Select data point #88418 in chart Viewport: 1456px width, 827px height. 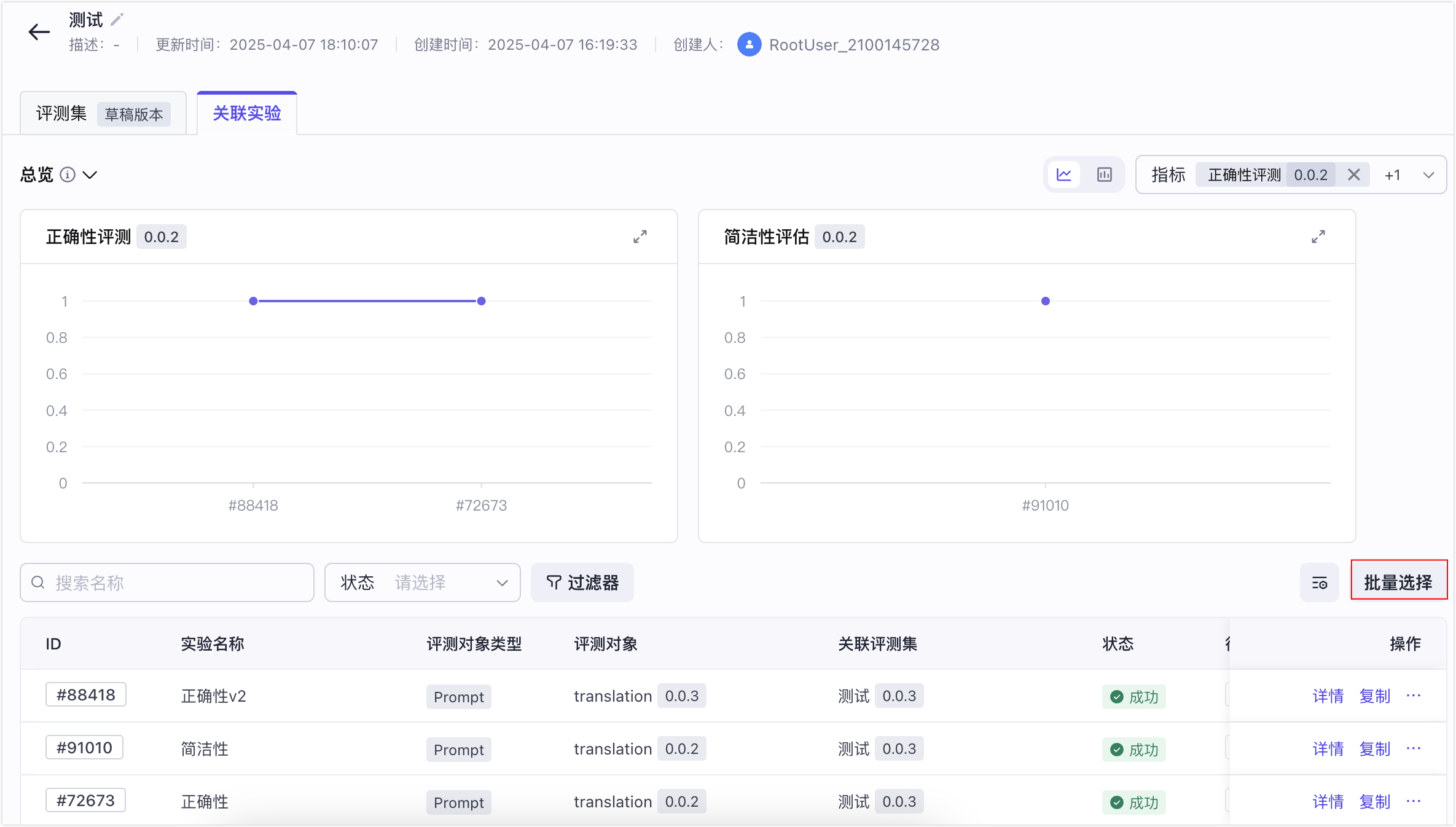point(253,301)
